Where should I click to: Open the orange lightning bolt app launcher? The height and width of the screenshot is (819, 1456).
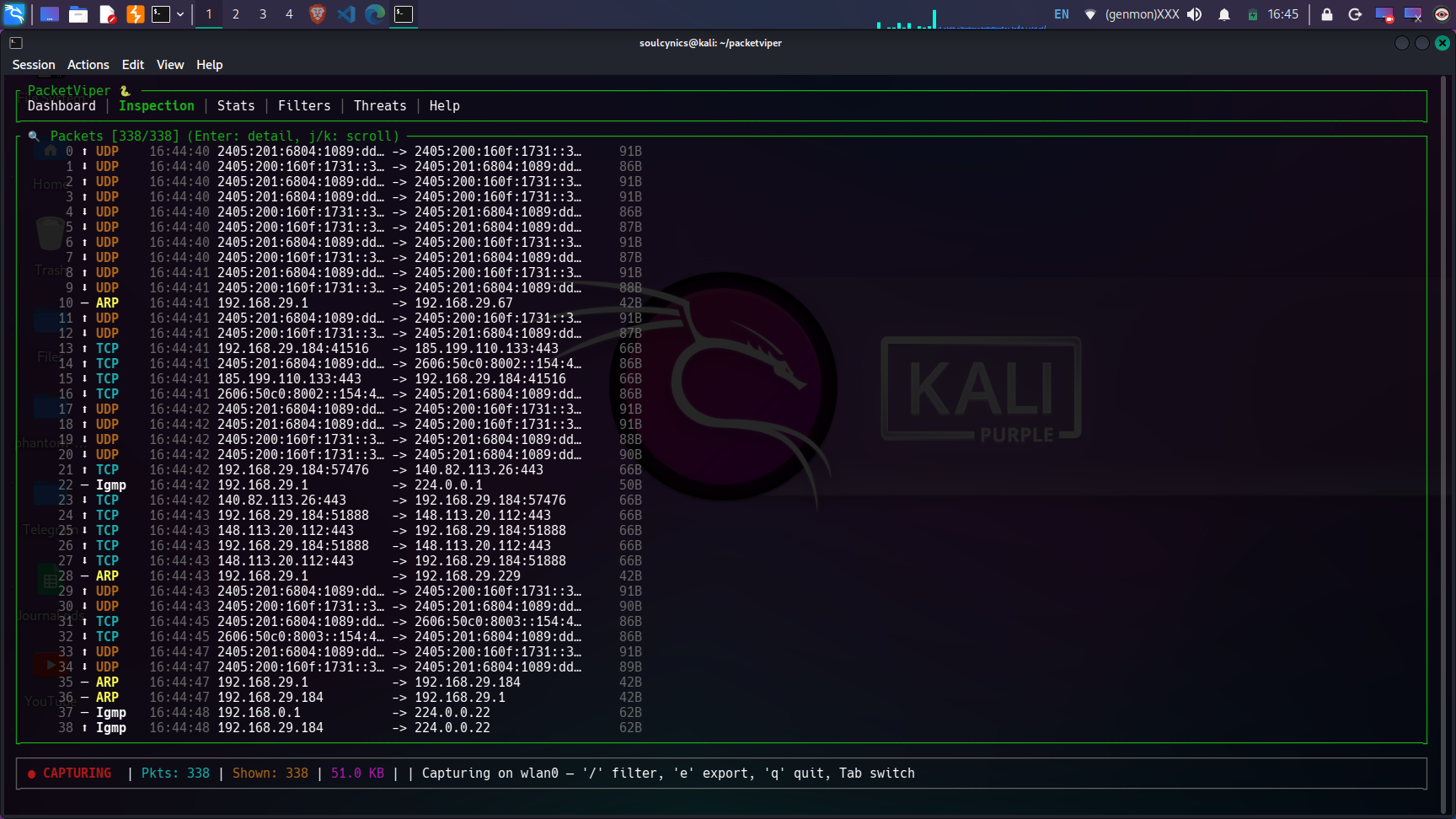(135, 14)
